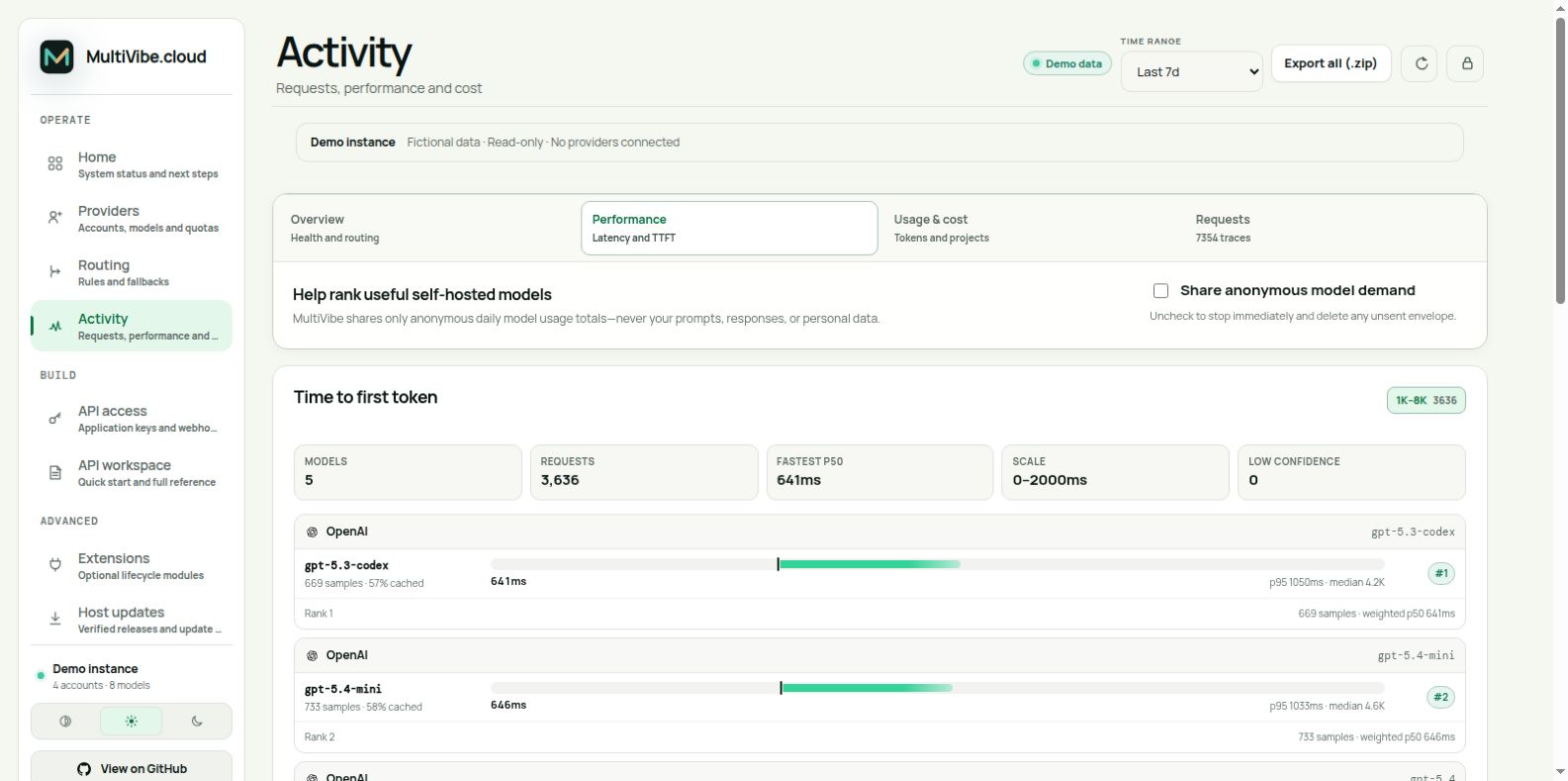Click the Routing branch icon
The height and width of the screenshot is (781, 1568).
[x=55, y=272]
